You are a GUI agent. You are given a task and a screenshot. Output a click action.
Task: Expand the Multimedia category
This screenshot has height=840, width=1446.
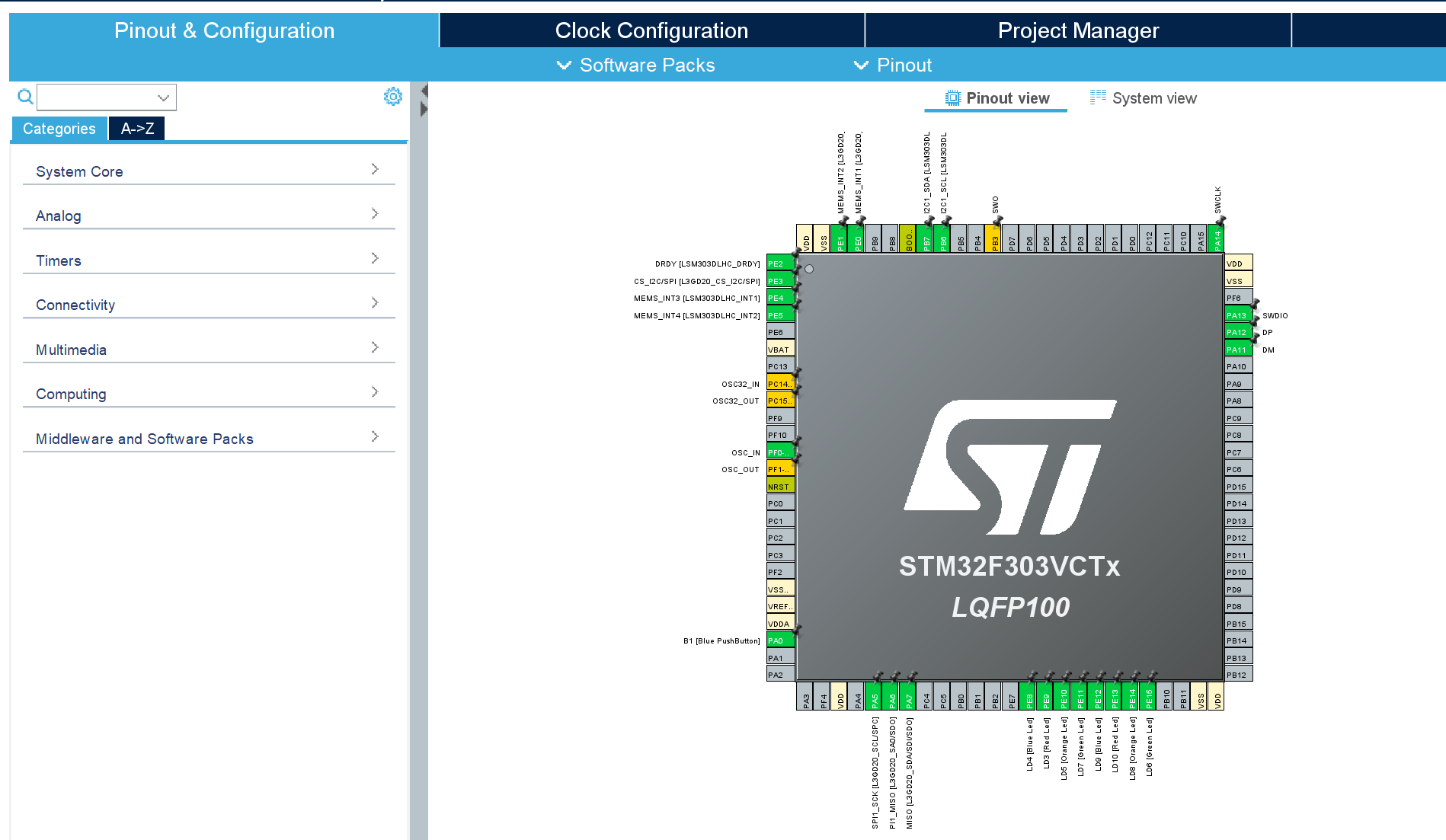pyautogui.click(x=209, y=350)
